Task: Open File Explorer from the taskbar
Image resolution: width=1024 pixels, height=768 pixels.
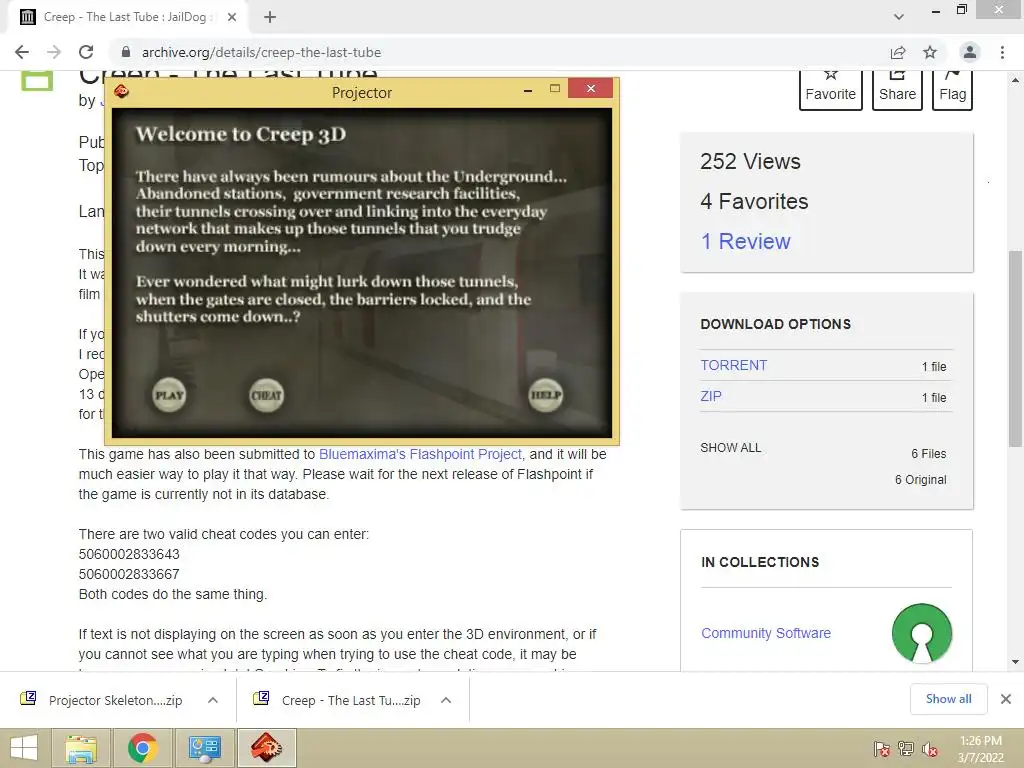Action: tap(80, 748)
